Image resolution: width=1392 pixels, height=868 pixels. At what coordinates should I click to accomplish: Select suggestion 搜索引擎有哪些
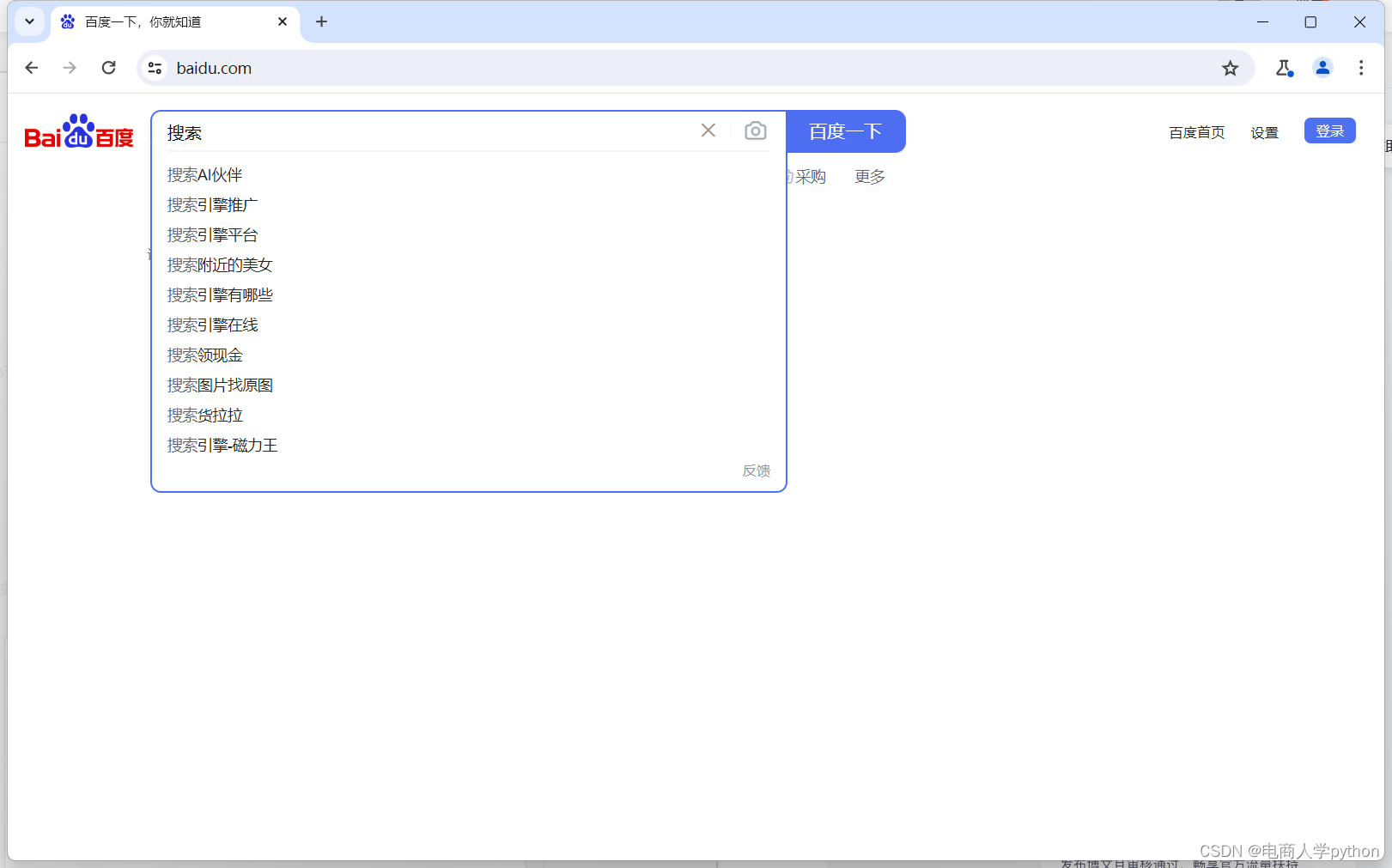(469, 295)
